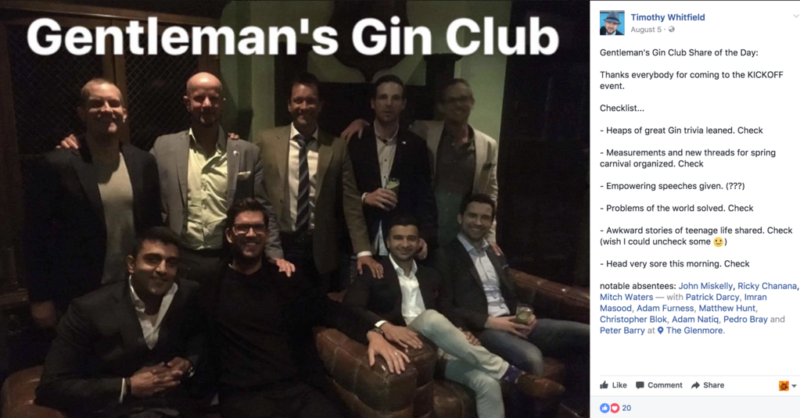Image resolution: width=800 pixels, height=418 pixels.
Task: Open John Miskelly's profile link
Action: tap(705, 286)
